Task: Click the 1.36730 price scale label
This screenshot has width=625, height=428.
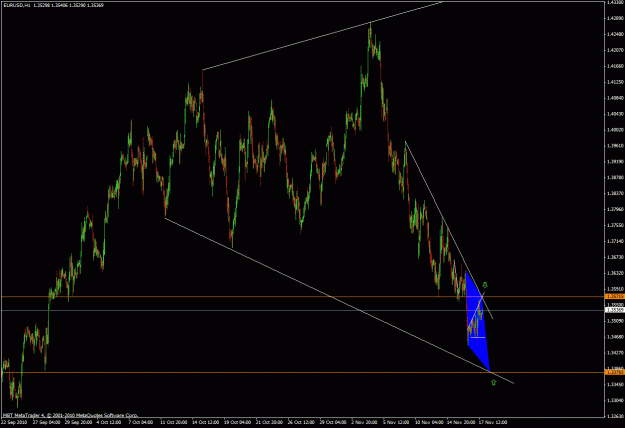Action: (x=615, y=257)
